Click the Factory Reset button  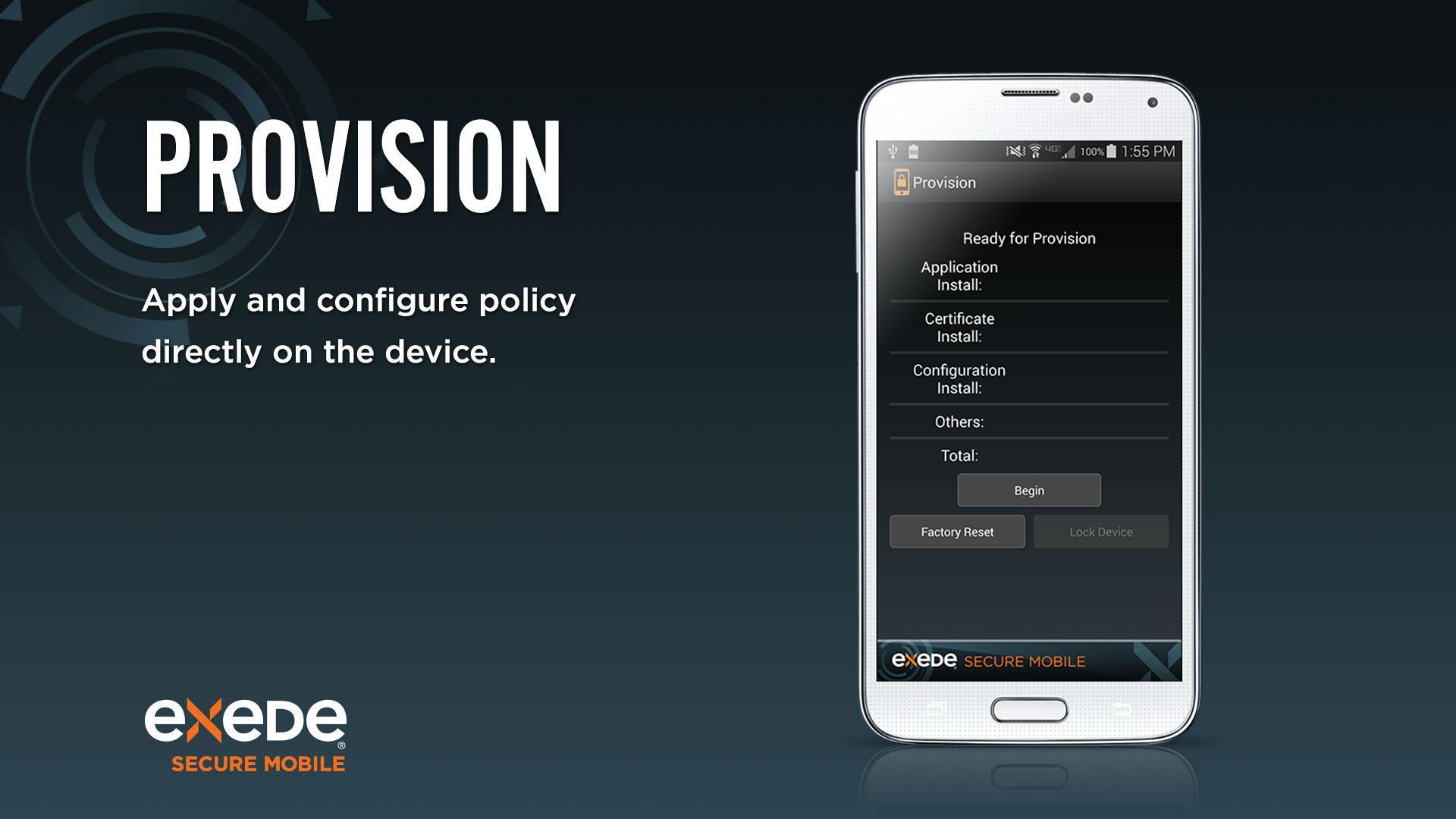(x=956, y=530)
